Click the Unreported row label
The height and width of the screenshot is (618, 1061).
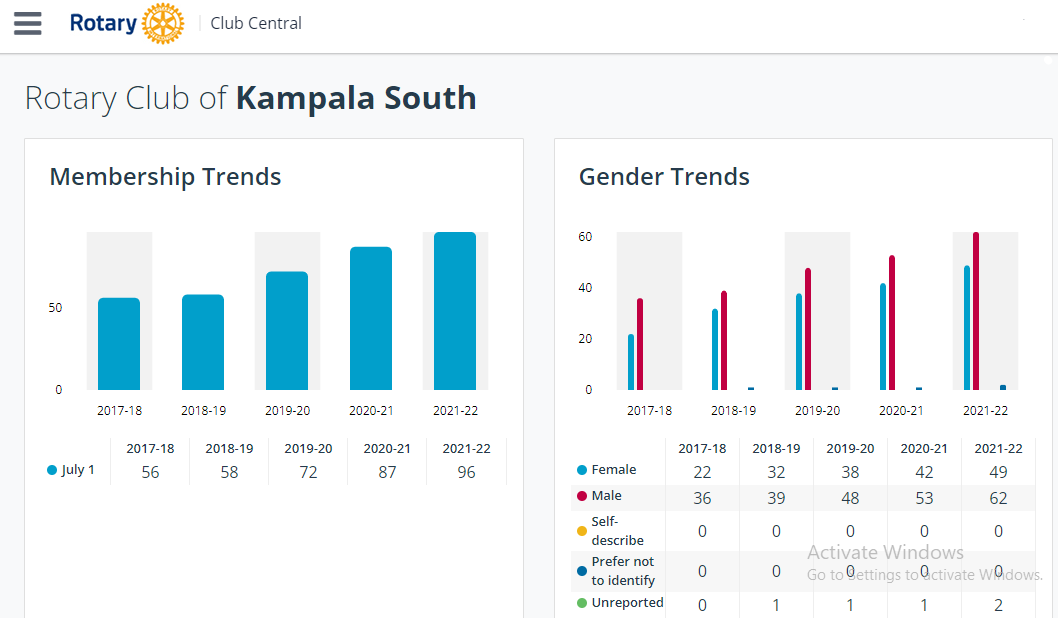(x=627, y=602)
